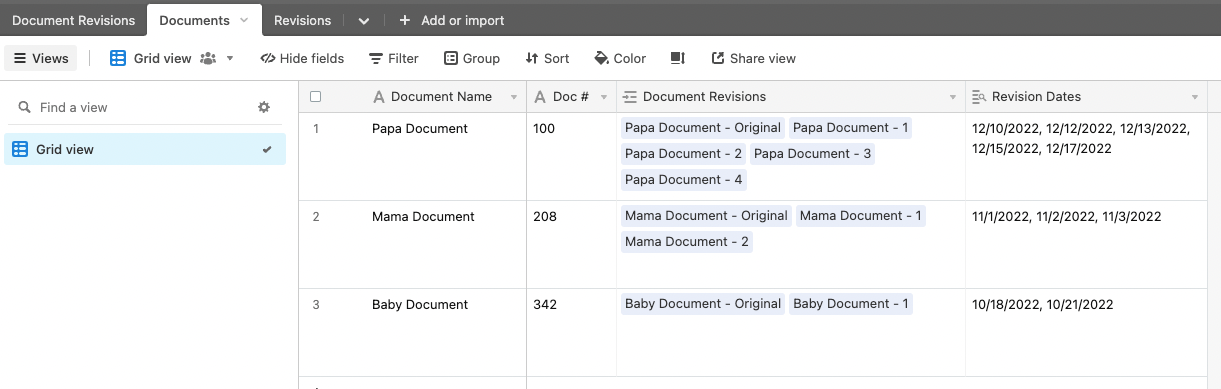Switch to the Document Revisions tab

coord(74,20)
